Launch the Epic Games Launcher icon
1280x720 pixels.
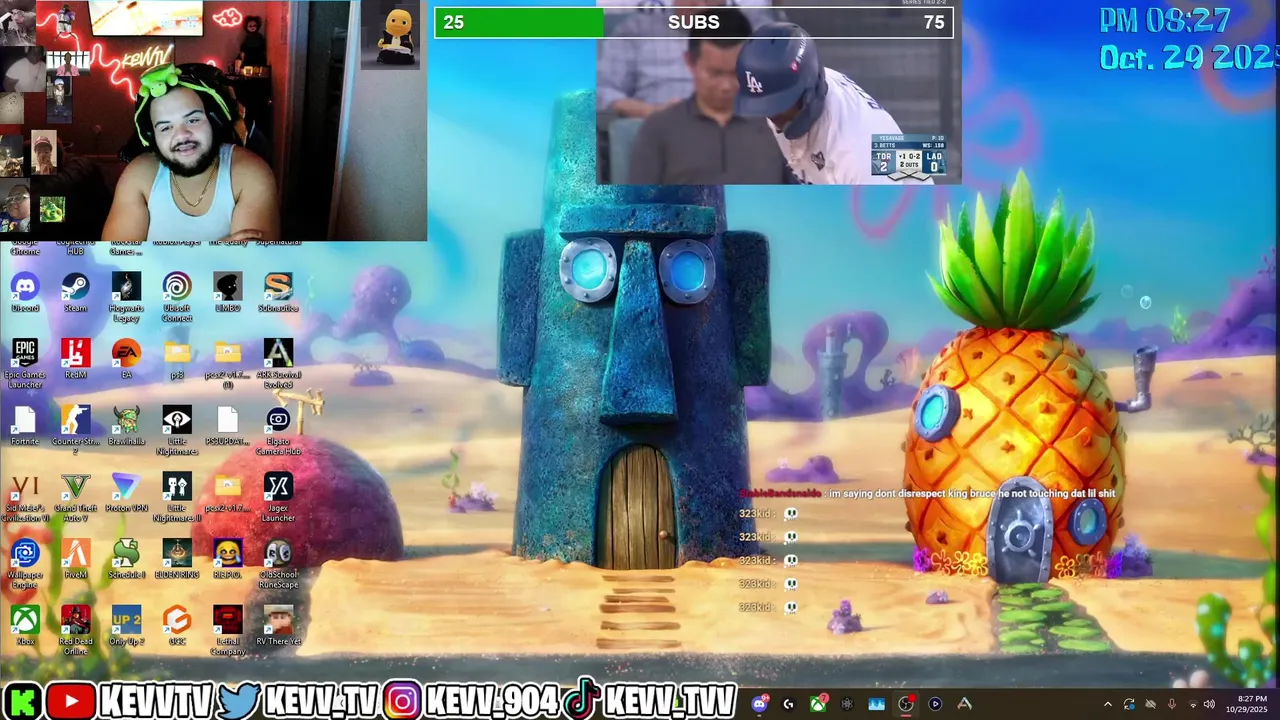[25, 364]
